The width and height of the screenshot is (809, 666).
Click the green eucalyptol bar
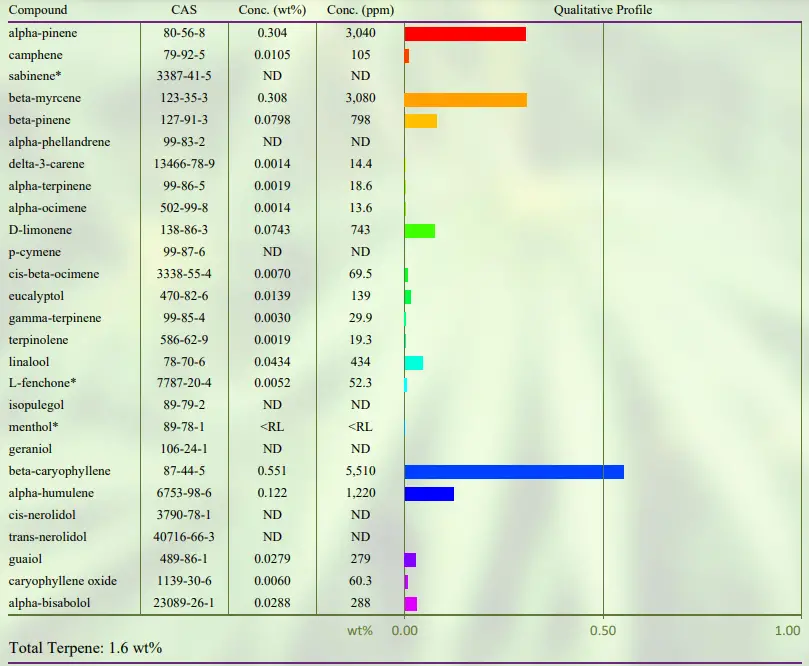408,297
